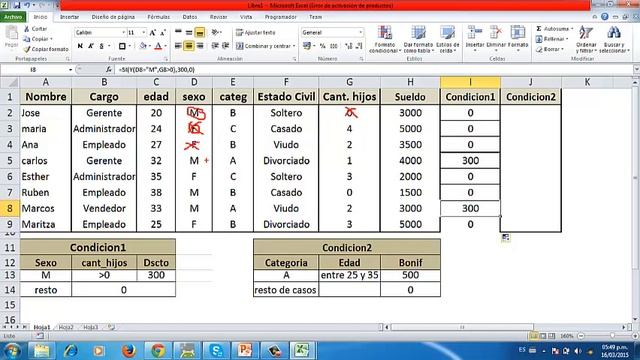640x360 pixels.
Task: Click the zoom slider handle
Action: point(612,336)
